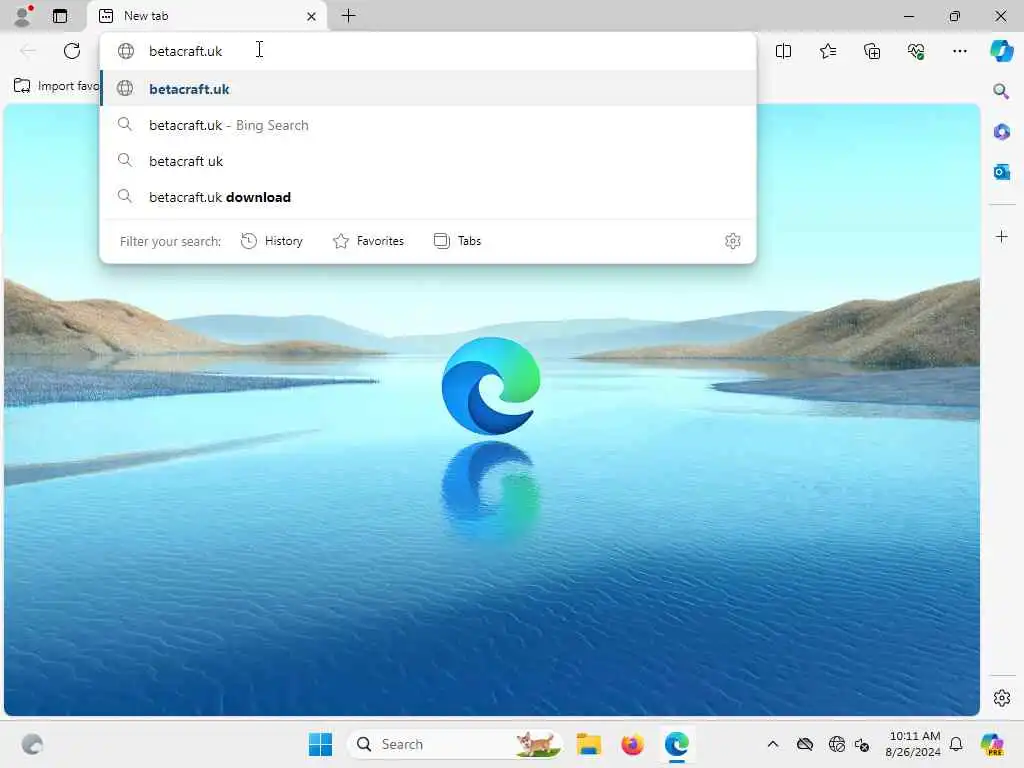Filter search by Tabs

[457, 241]
